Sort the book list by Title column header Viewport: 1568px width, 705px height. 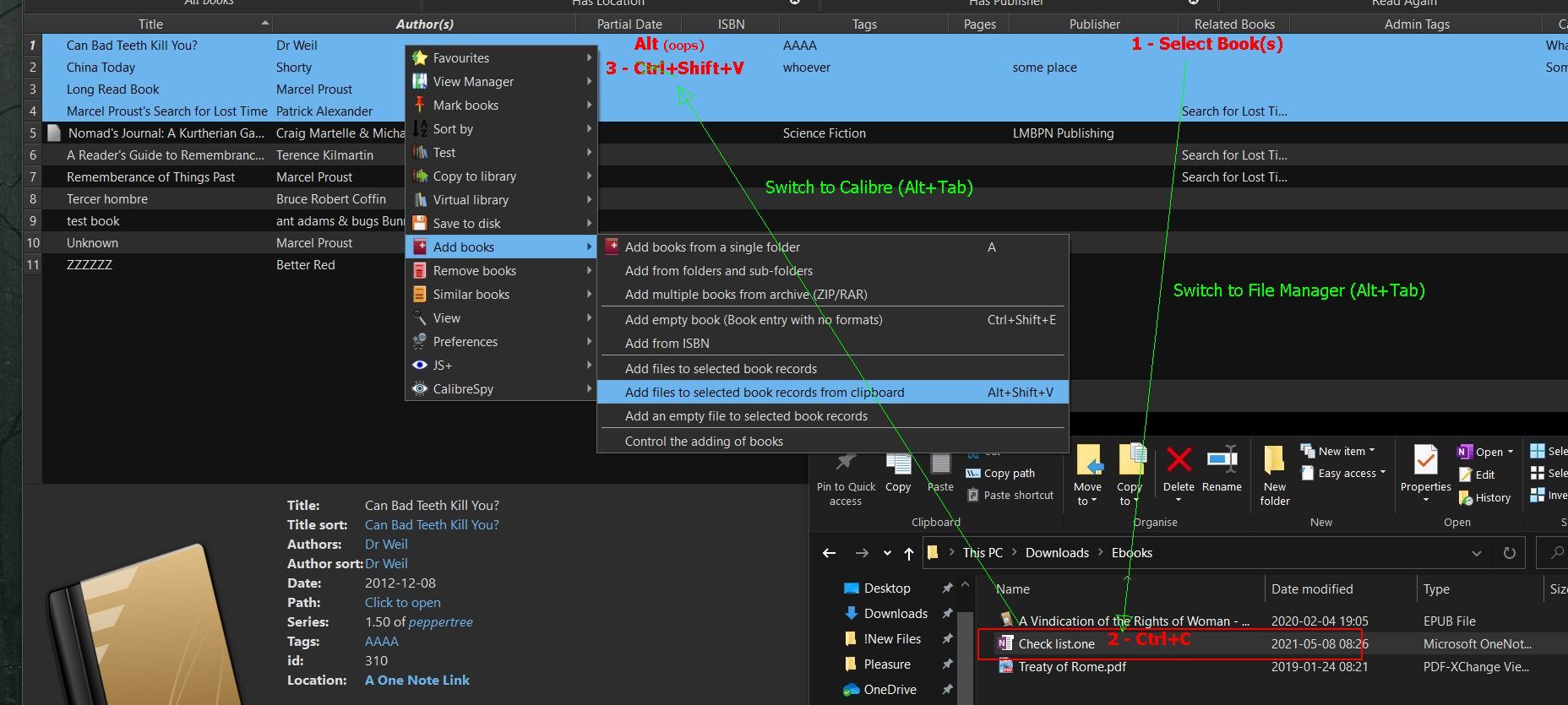click(150, 24)
